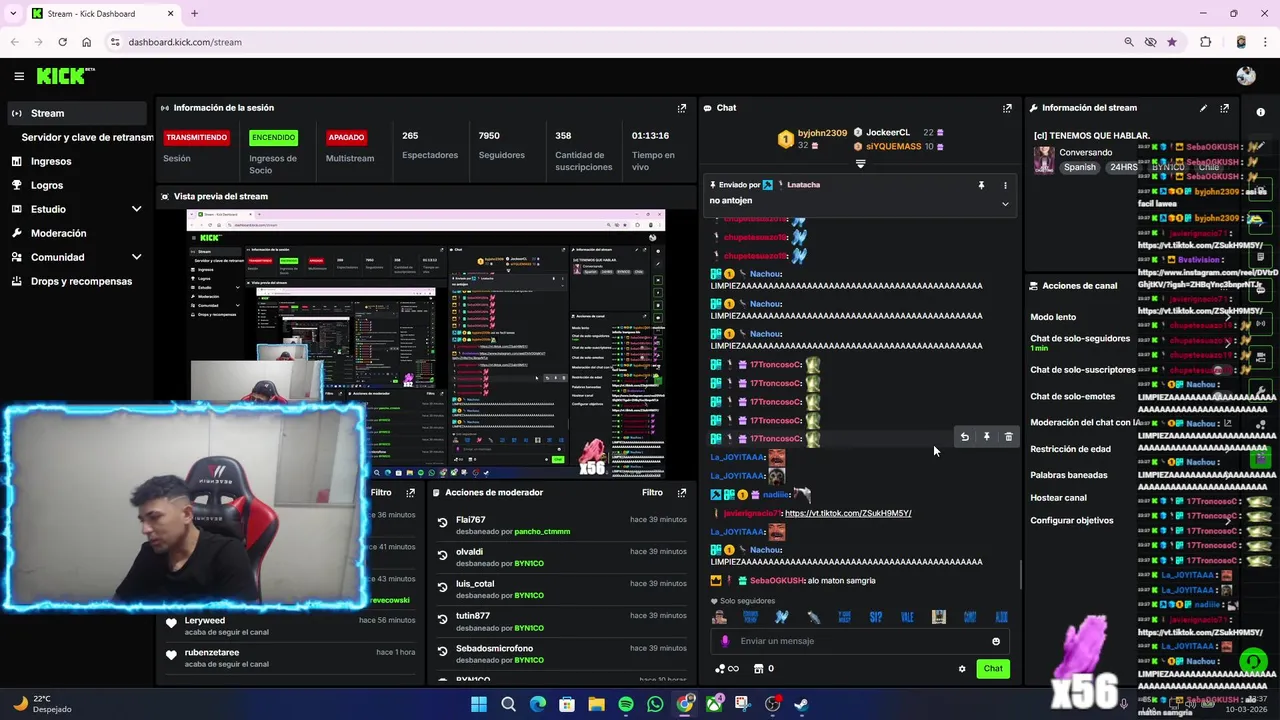Edit the stream information with pencil icon
This screenshot has height=720, width=1280.
tap(1203, 108)
